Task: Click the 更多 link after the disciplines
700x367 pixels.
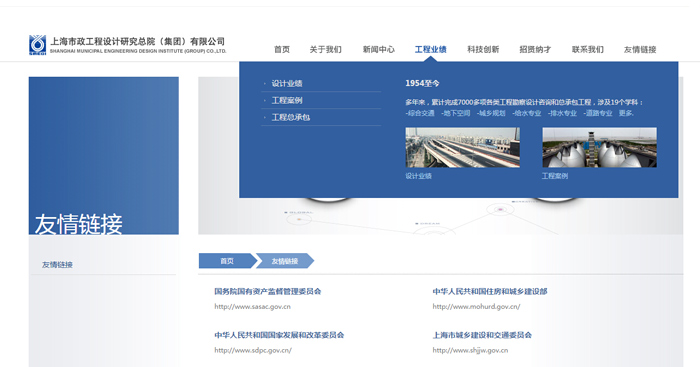Action: point(626,113)
